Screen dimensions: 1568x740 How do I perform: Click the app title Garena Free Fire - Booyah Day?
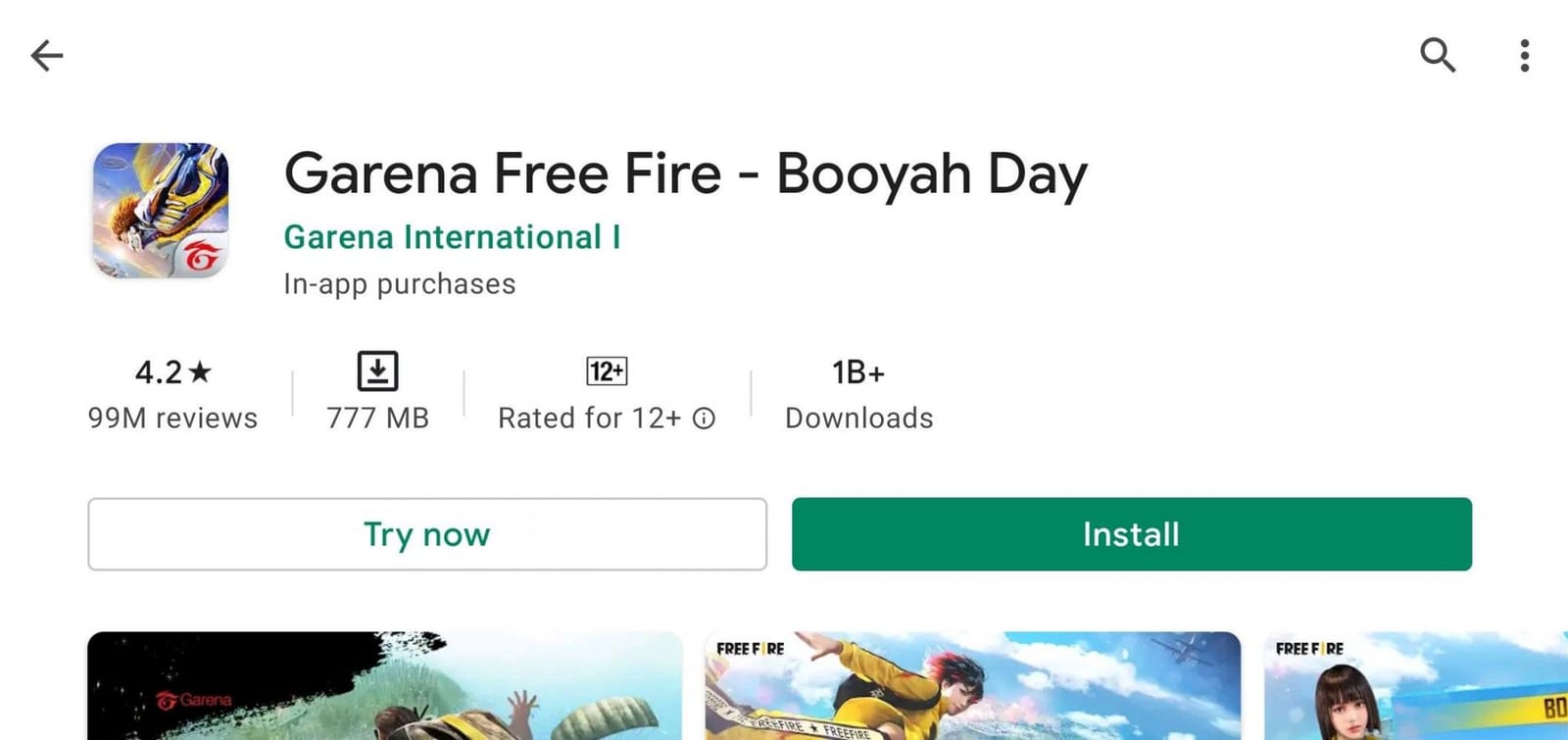[685, 173]
